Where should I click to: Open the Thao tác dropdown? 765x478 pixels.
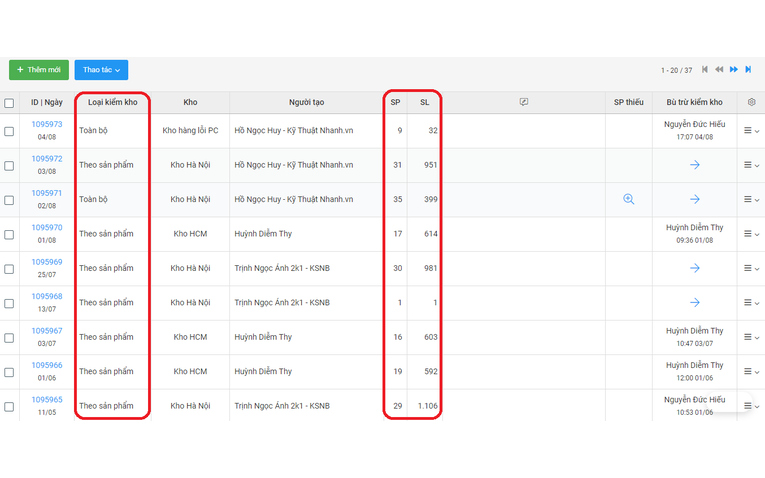click(101, 70)
